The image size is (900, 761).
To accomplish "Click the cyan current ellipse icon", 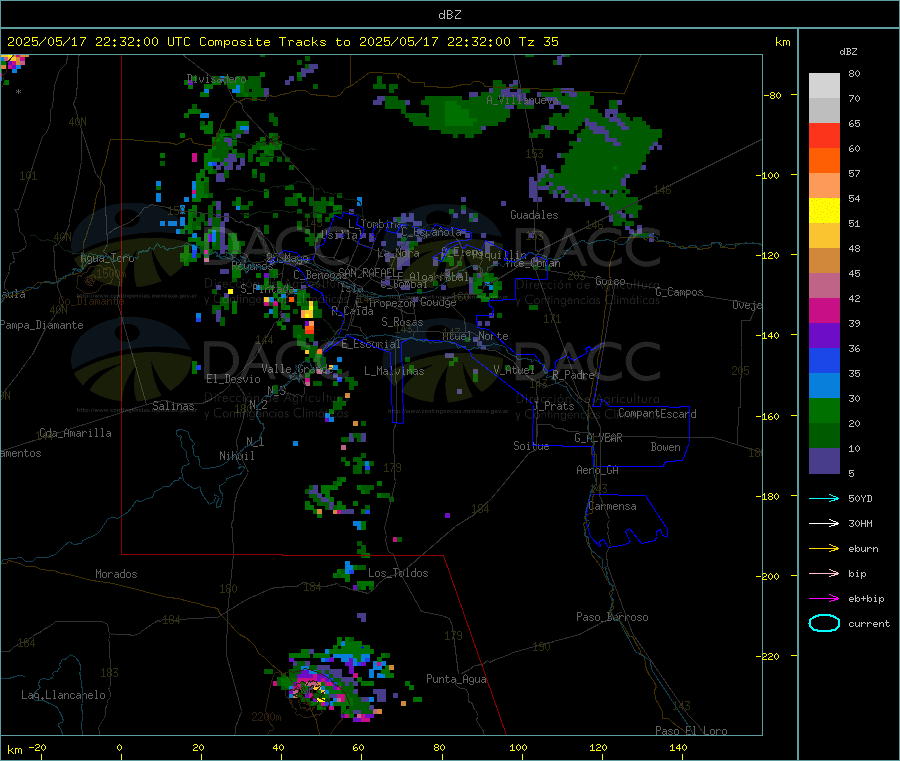I will tap(824, 623).
